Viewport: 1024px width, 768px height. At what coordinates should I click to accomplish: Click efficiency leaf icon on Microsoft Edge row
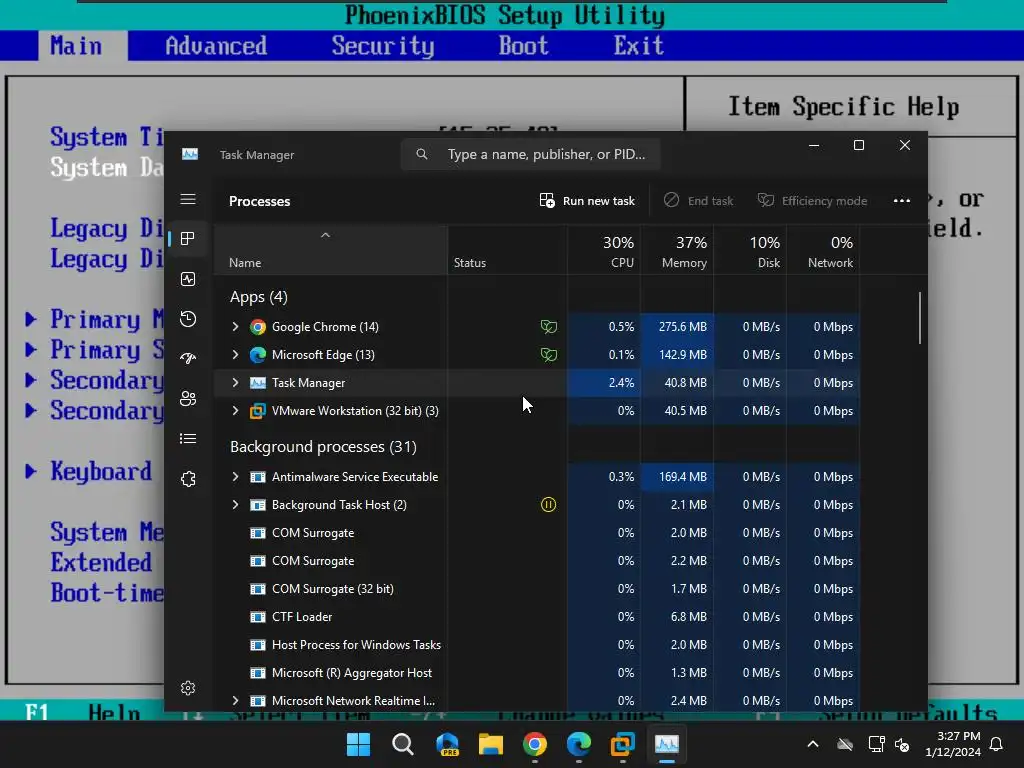pyautogui.click(x=549, y=355)
